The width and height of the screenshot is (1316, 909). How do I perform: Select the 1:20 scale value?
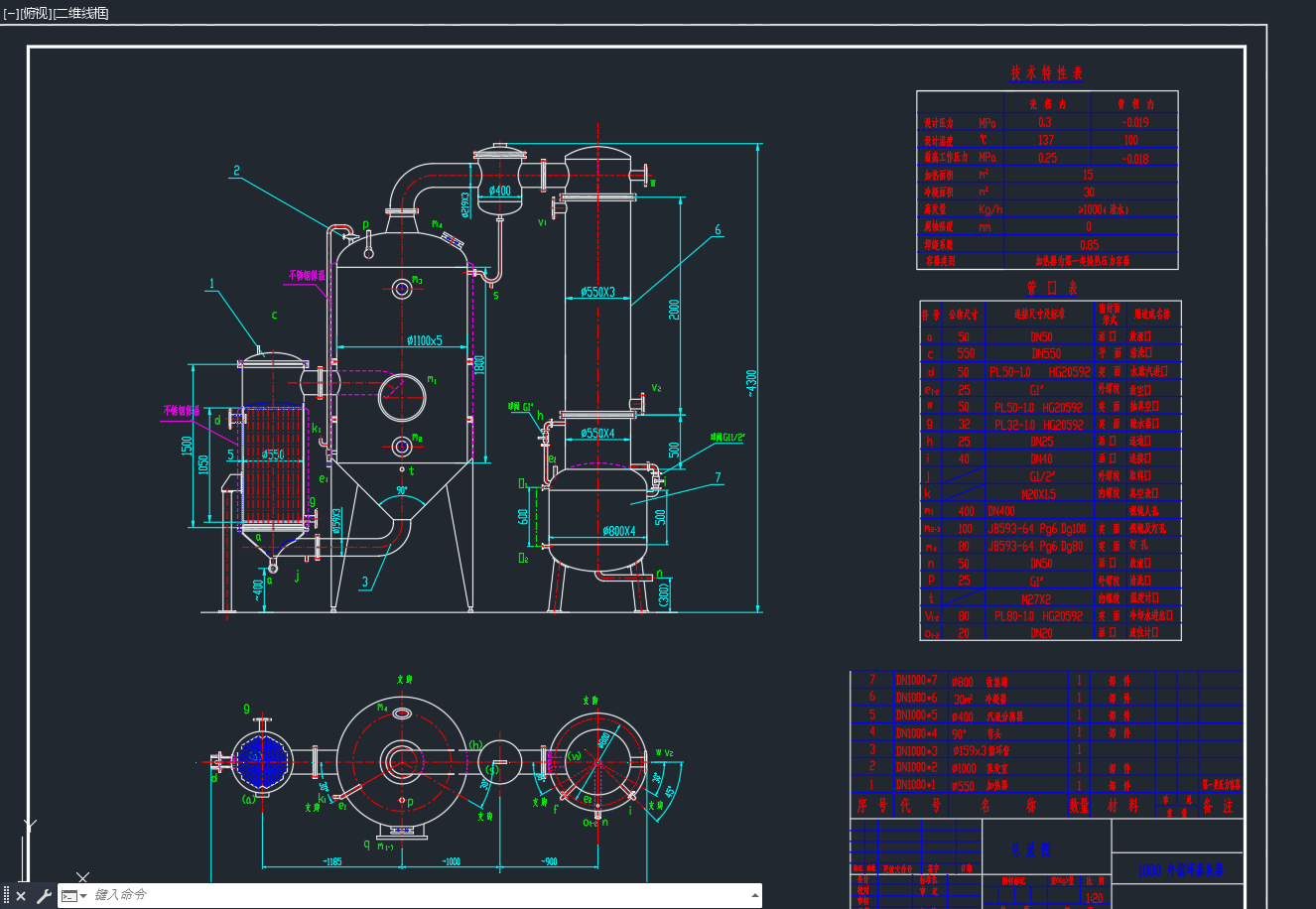point(1094,898)
